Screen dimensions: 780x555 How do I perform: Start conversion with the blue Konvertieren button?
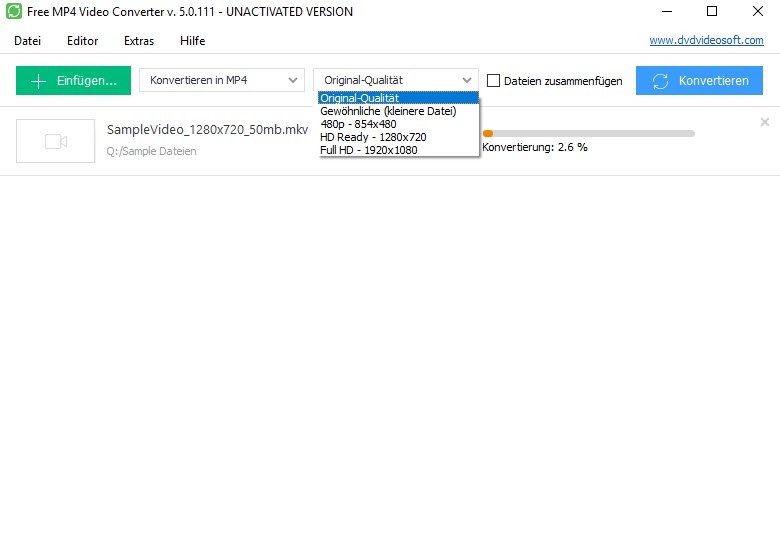[x=699, y=81]
